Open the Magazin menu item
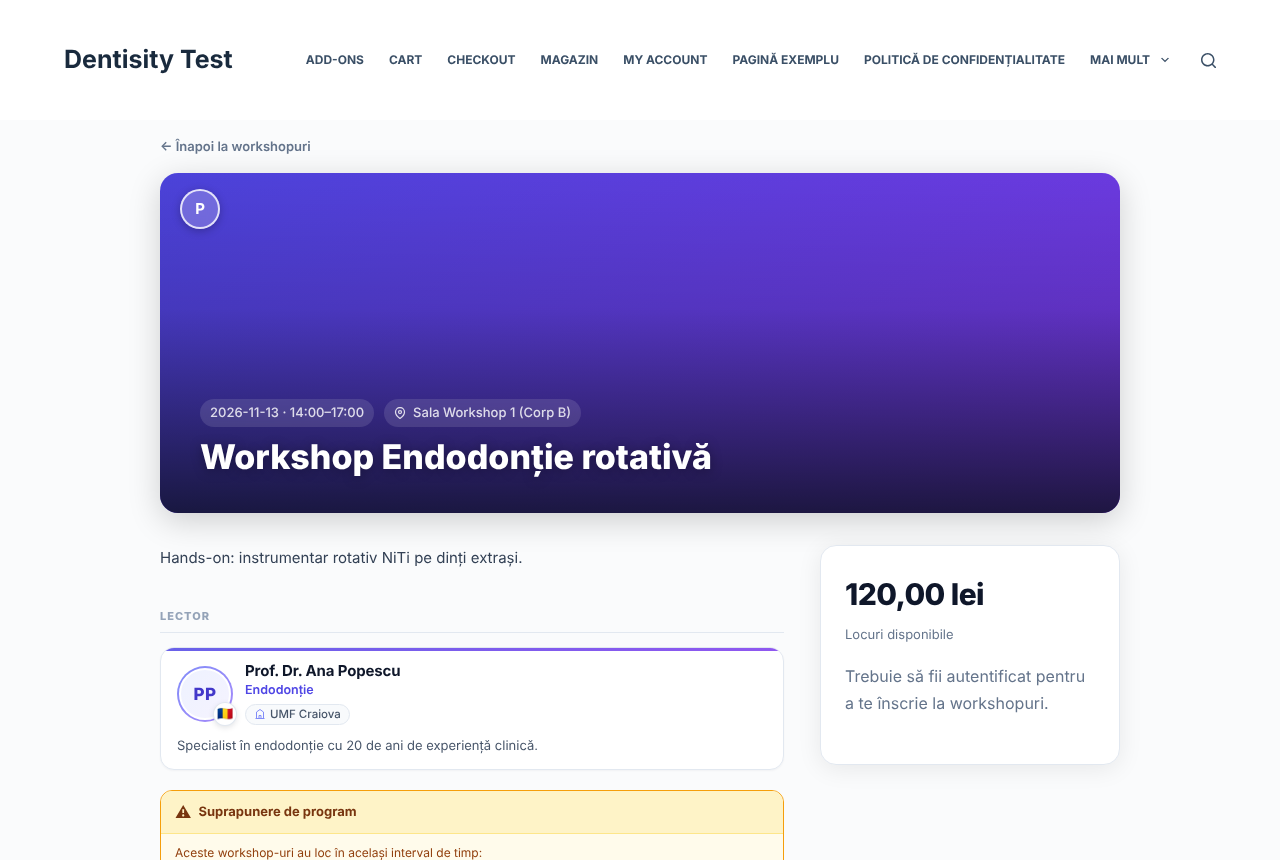The height and width of the screenshot is (860, 1280). click(569, 60)
